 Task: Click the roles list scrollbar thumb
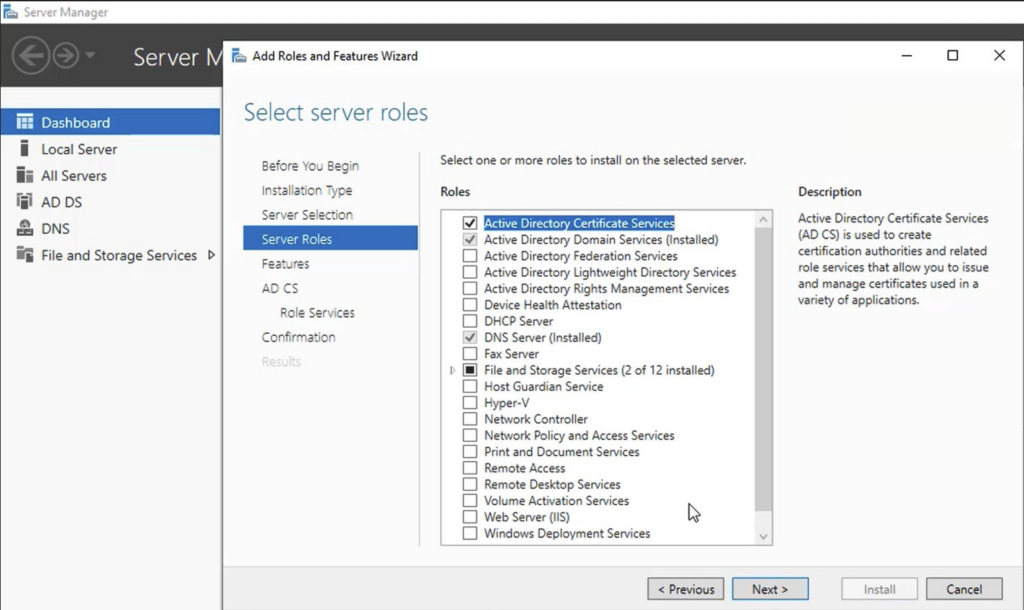(x=763, y=370)
